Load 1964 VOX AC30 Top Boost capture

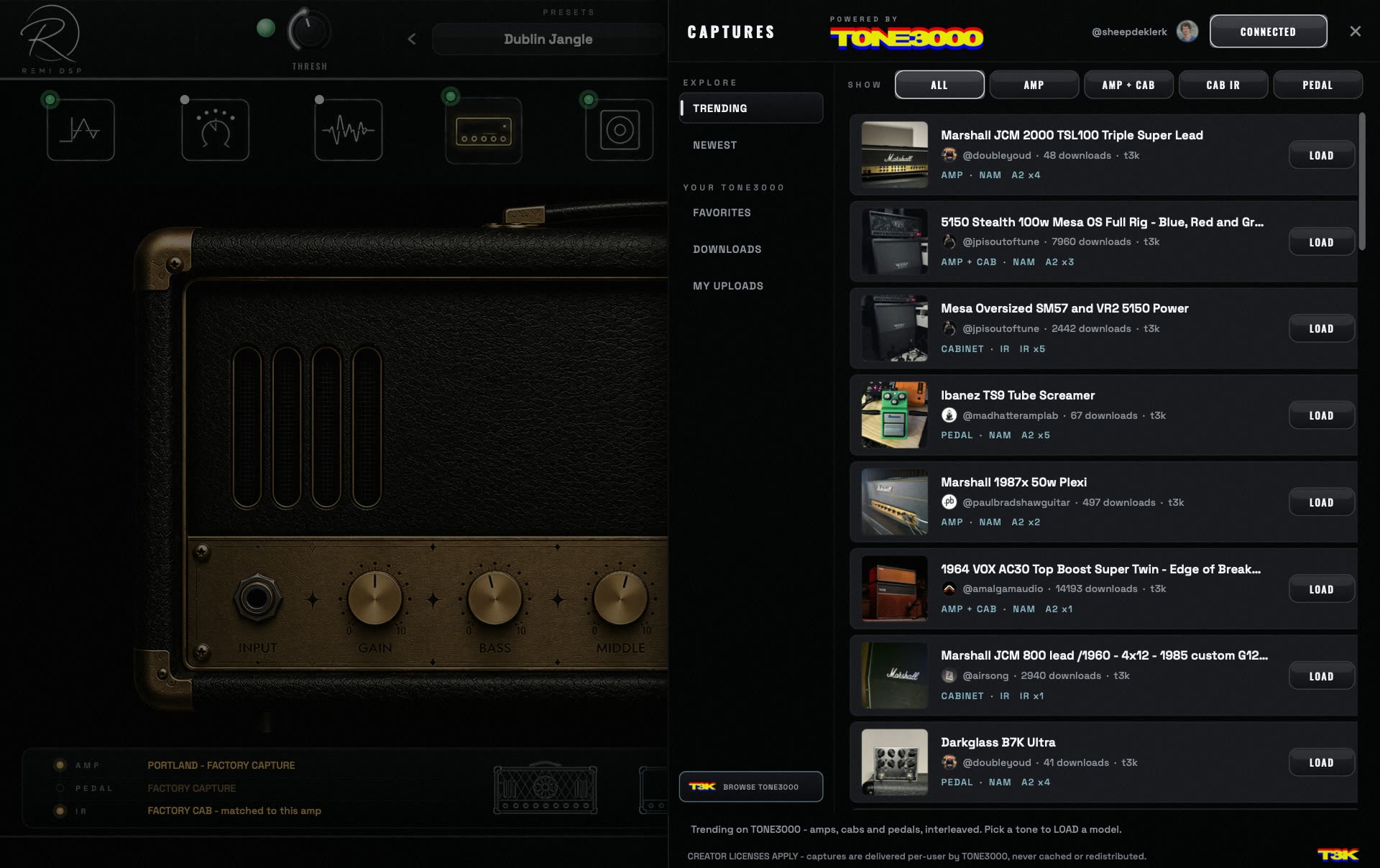(x=1321, y=589)
